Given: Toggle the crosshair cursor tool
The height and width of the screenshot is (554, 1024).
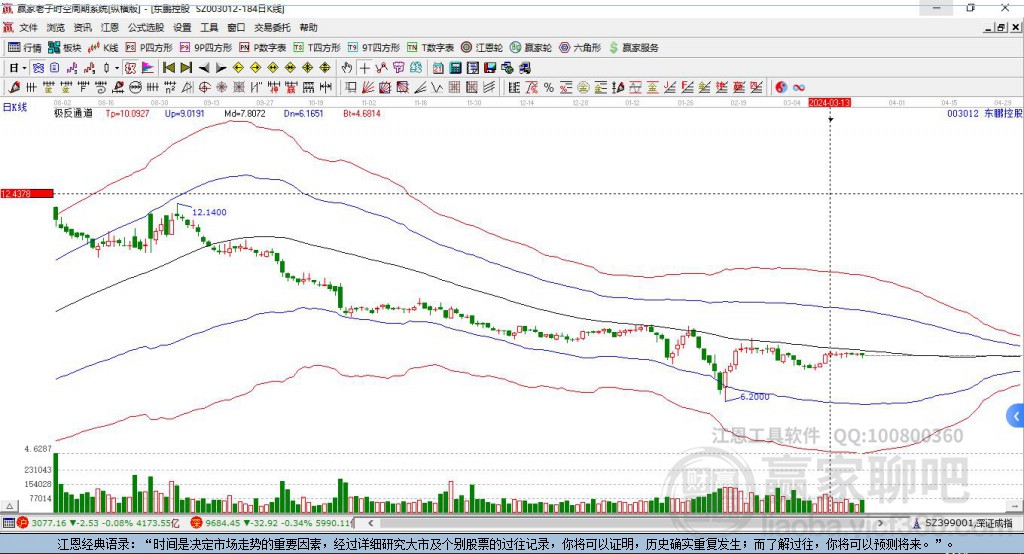Looking at the screenshot, I should pyautogui.click(x=364, y=68).
